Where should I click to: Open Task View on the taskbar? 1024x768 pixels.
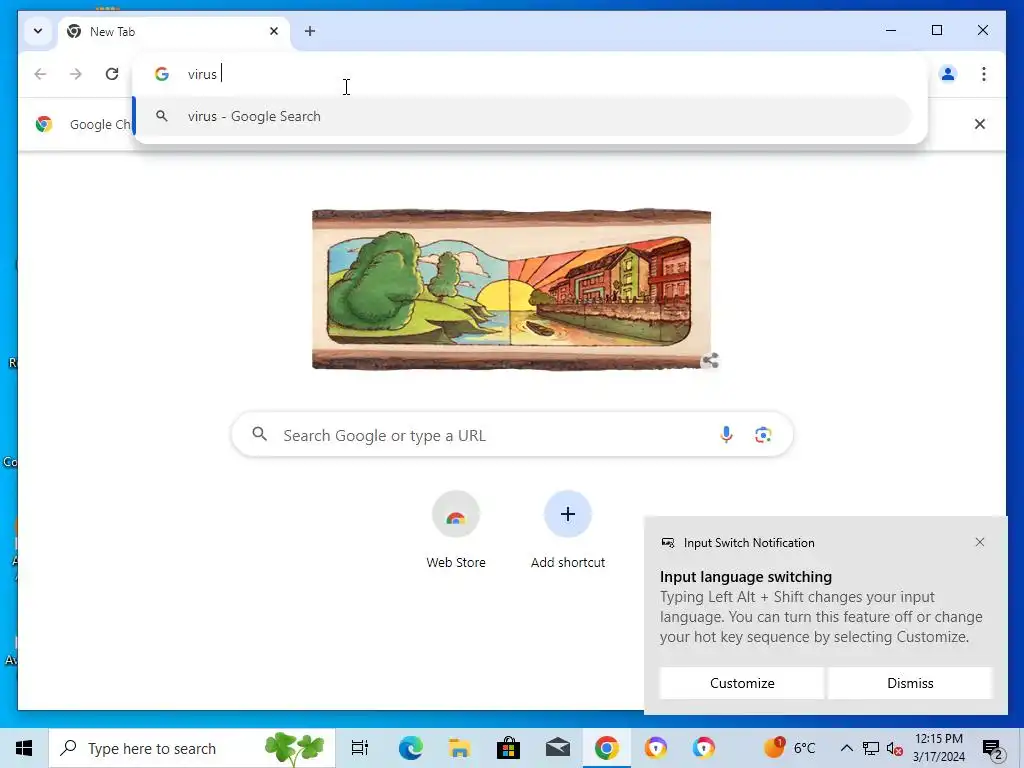360,748
